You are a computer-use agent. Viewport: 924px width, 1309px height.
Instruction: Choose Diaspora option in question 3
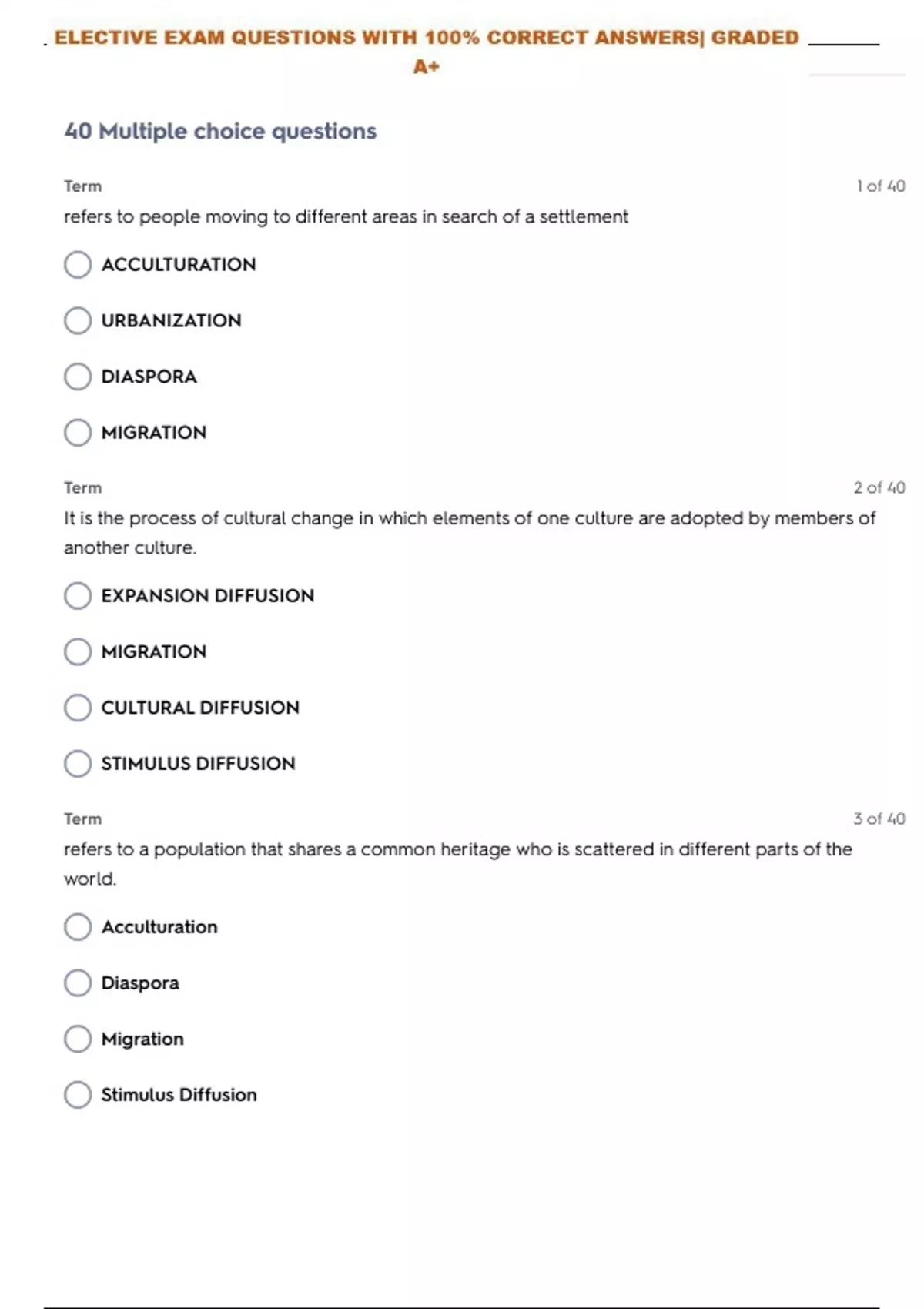[x=78, y=983]
